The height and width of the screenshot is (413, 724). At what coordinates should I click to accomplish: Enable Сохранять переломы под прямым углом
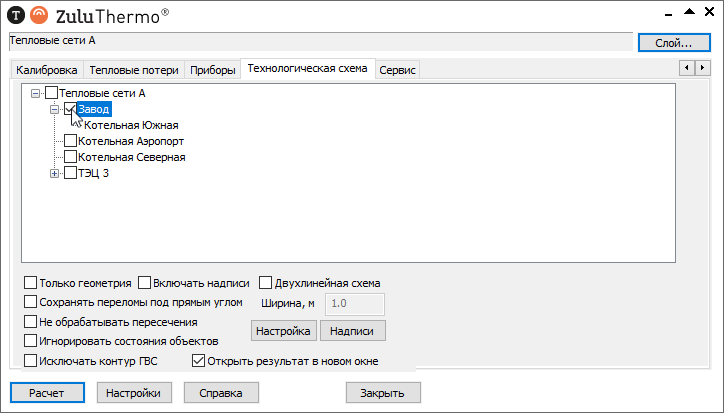click(x=30, y=302)
